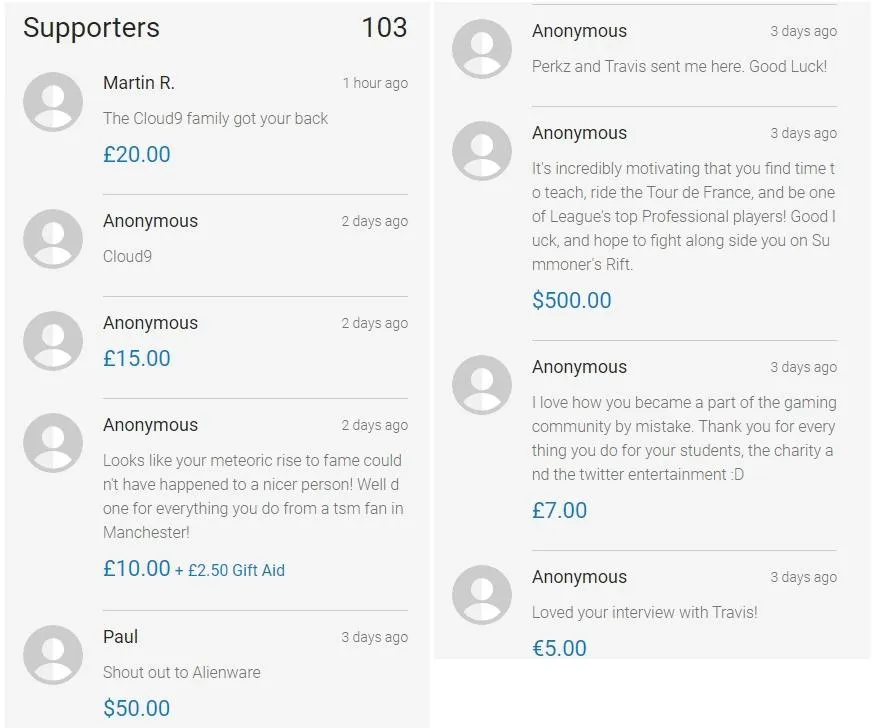The width and height of the screenshot is (874, 728).
Task: Click the "+ £2.50 Gift Aid" label
Action: [230, 570]
